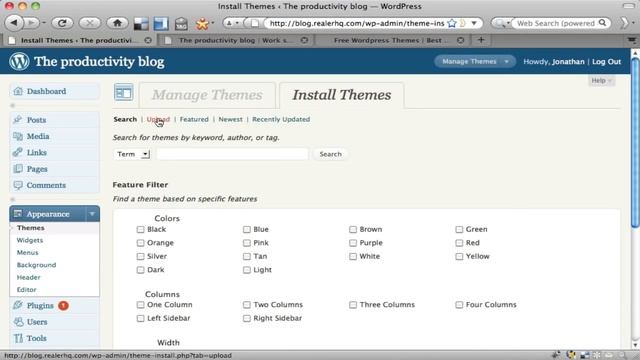This screenshot has height=360, width=640.
Task: Click the Tools icon in sidebar
Action: coord(18,338)
